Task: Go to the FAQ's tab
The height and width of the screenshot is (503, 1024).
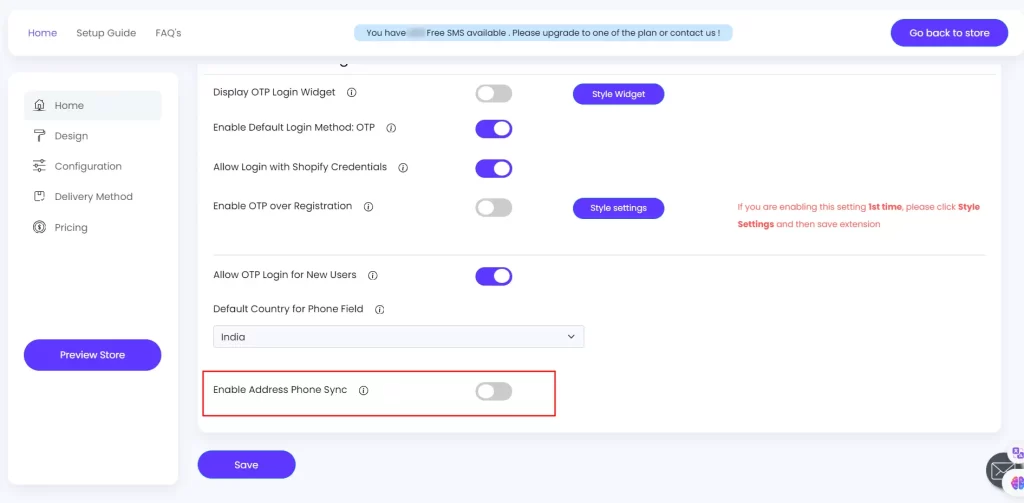Action: [x=168, y=33]
